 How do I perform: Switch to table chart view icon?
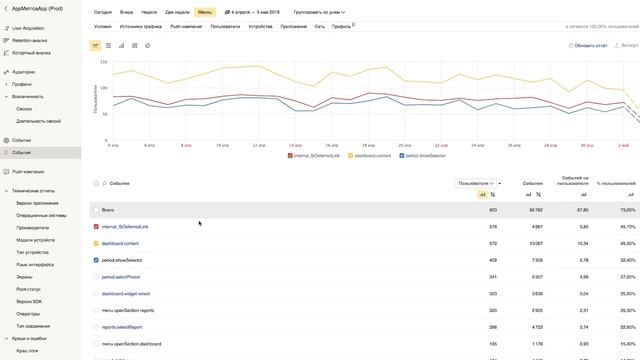[x=134, y=46]
